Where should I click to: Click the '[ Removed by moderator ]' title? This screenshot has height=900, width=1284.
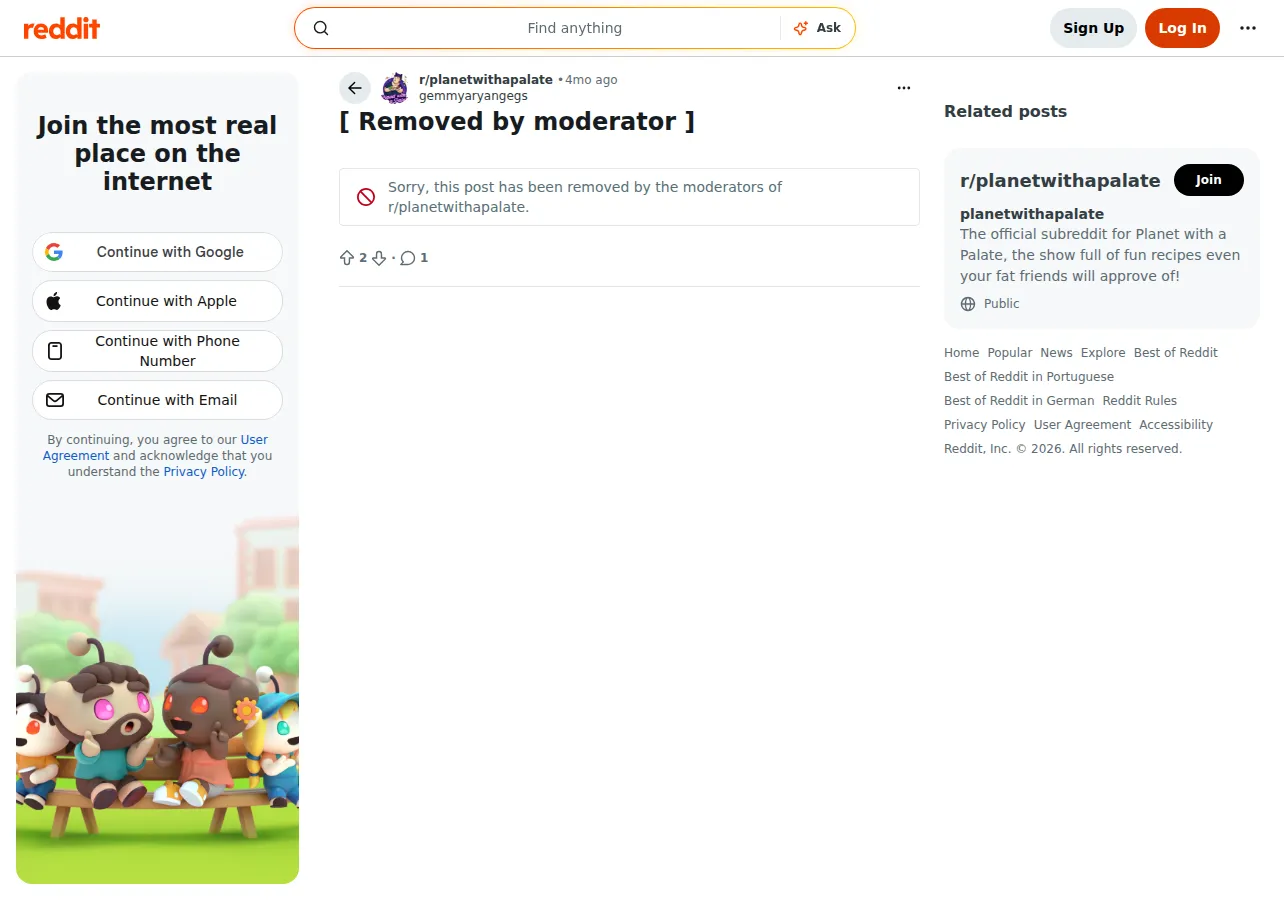pos(517,122)
